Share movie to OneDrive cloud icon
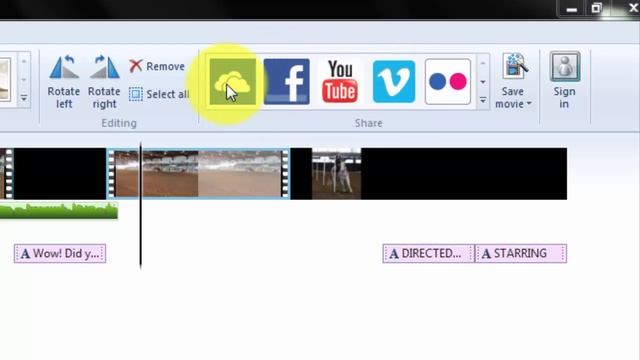 (x=233, y=81)
